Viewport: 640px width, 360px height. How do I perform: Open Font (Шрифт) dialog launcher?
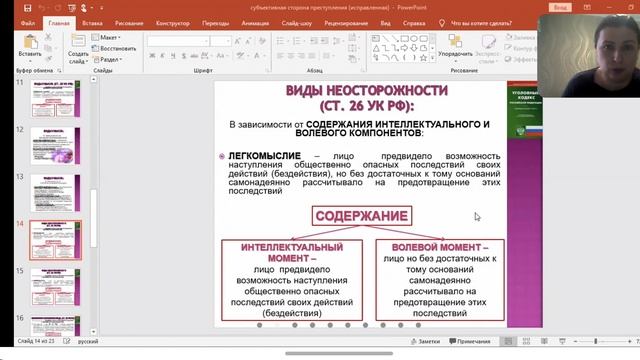tap(268, 71)
